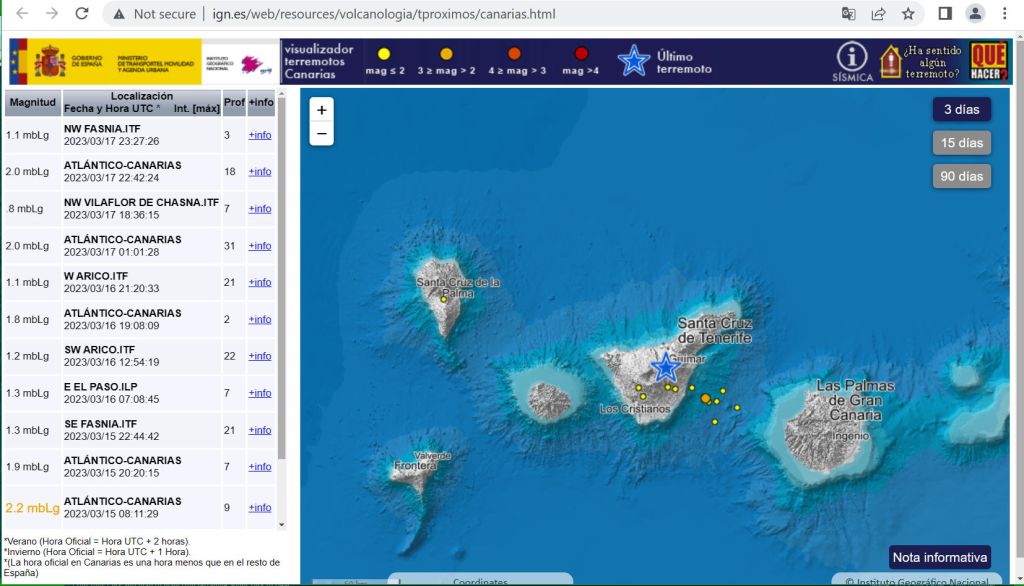Click the earthquake list scrollbar down arrow
1024x586 pixels.
(281, 523)
